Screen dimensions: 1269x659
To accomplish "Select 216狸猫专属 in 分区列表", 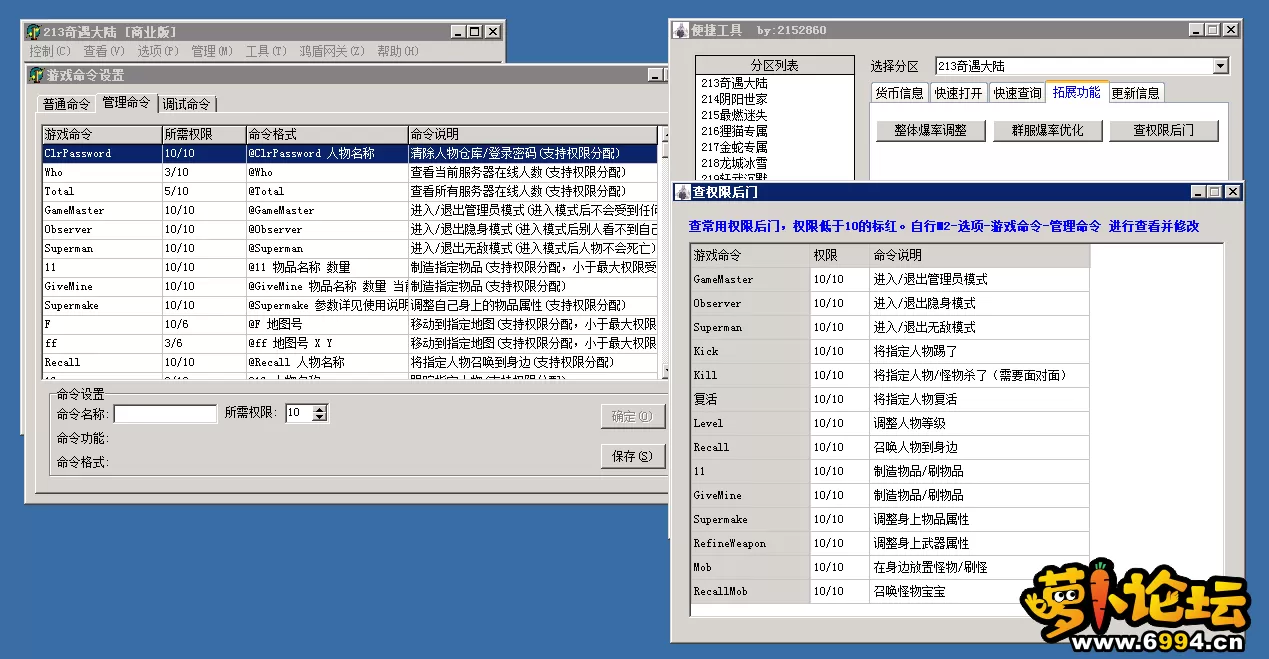I will (775, 131).
